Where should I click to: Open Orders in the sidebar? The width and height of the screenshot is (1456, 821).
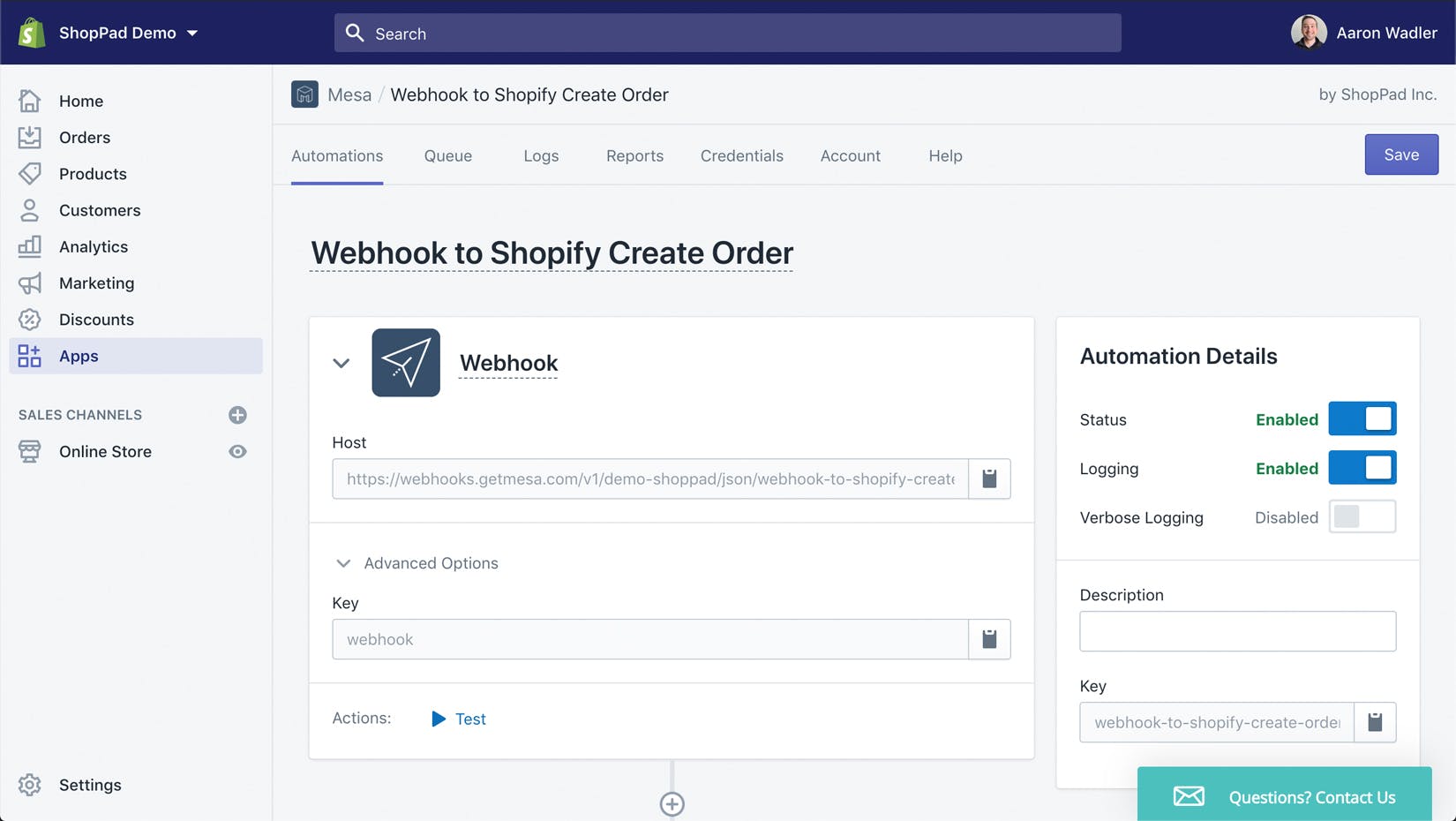[x=84, y=137]
